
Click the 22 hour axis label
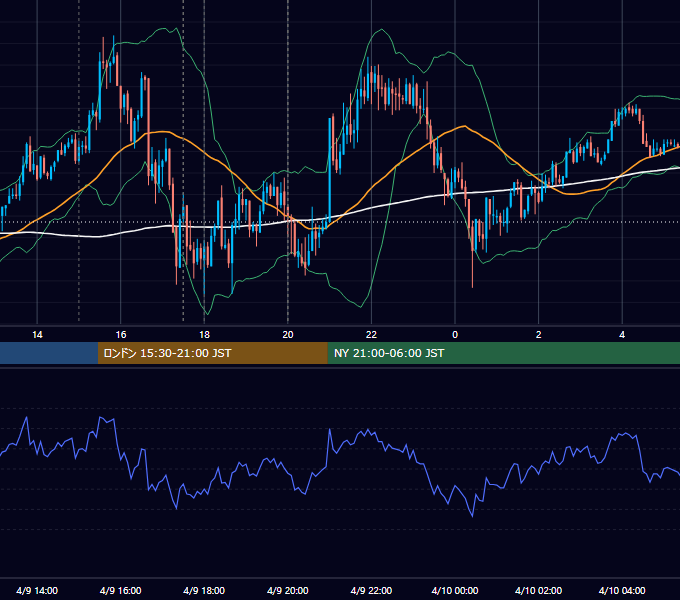[x=371, y=335]
